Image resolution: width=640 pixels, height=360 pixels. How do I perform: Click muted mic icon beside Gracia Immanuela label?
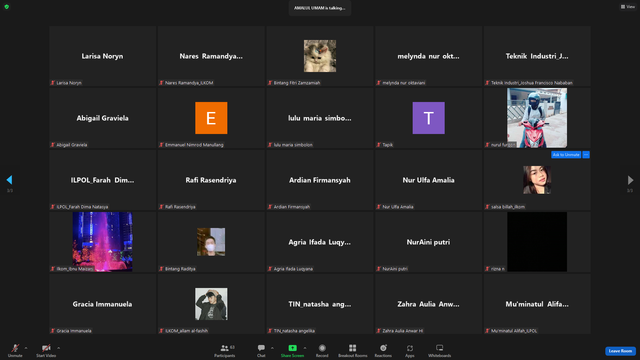[x=53, y=331]
